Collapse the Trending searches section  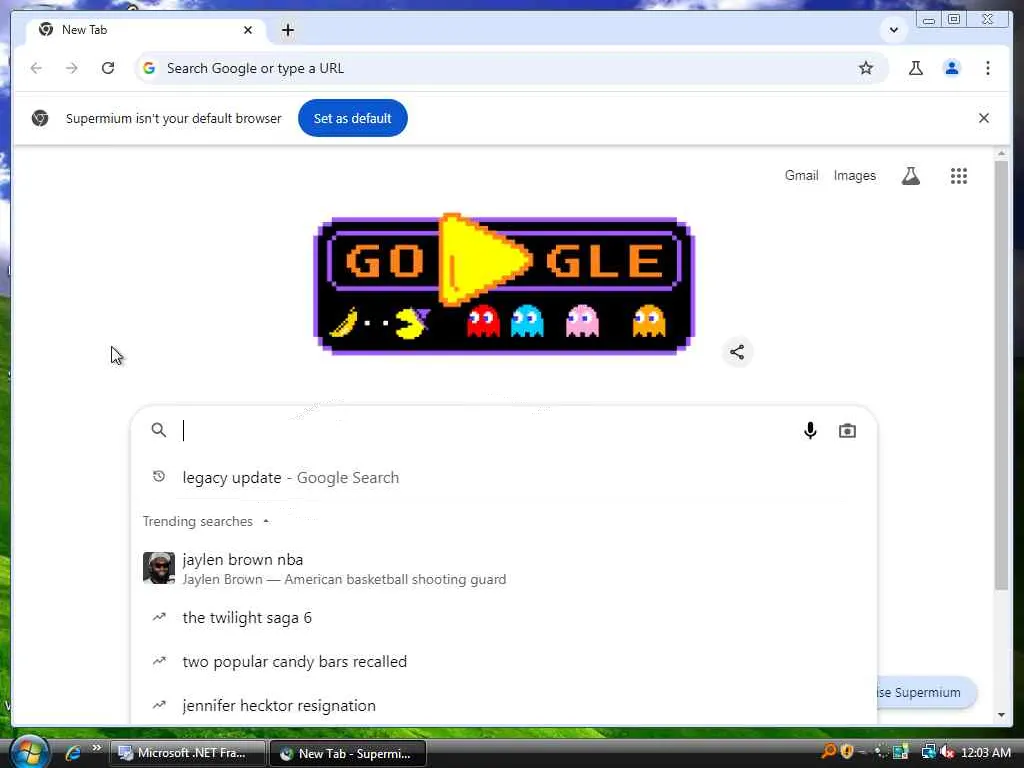pyautogui.click(x=266, y=521)
